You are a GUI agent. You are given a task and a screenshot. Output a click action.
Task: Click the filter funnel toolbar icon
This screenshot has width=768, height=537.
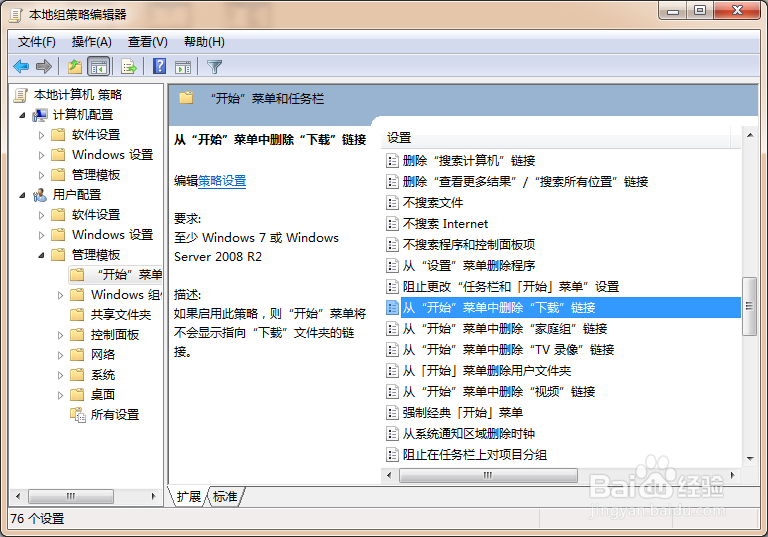pos(215,66)
